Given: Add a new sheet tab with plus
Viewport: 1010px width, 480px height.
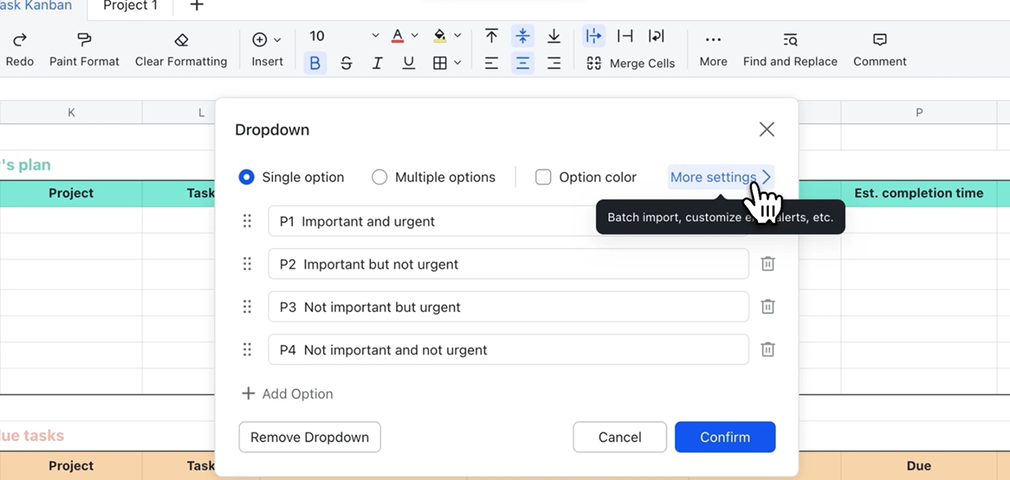Looking at the screenshot, I should click(x=197, y=6).
